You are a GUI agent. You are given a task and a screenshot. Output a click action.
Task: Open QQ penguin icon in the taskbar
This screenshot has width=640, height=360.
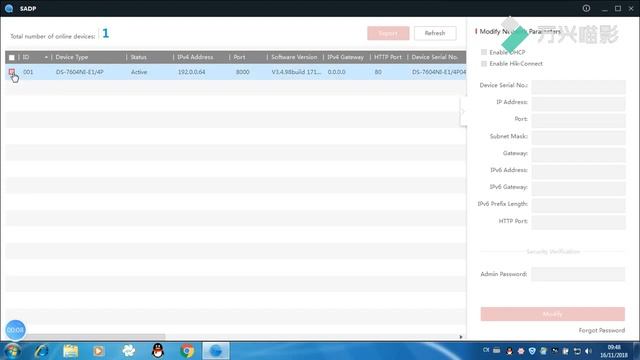(x=158, y=351)
